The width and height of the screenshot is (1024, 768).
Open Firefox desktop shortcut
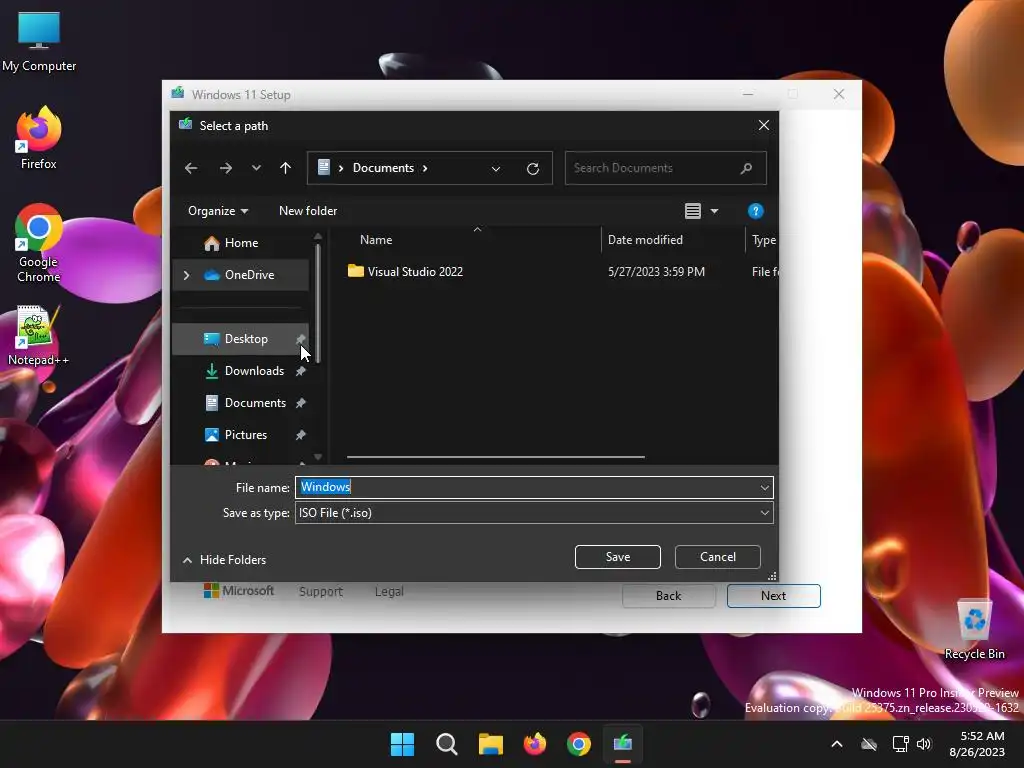point(39,138)
